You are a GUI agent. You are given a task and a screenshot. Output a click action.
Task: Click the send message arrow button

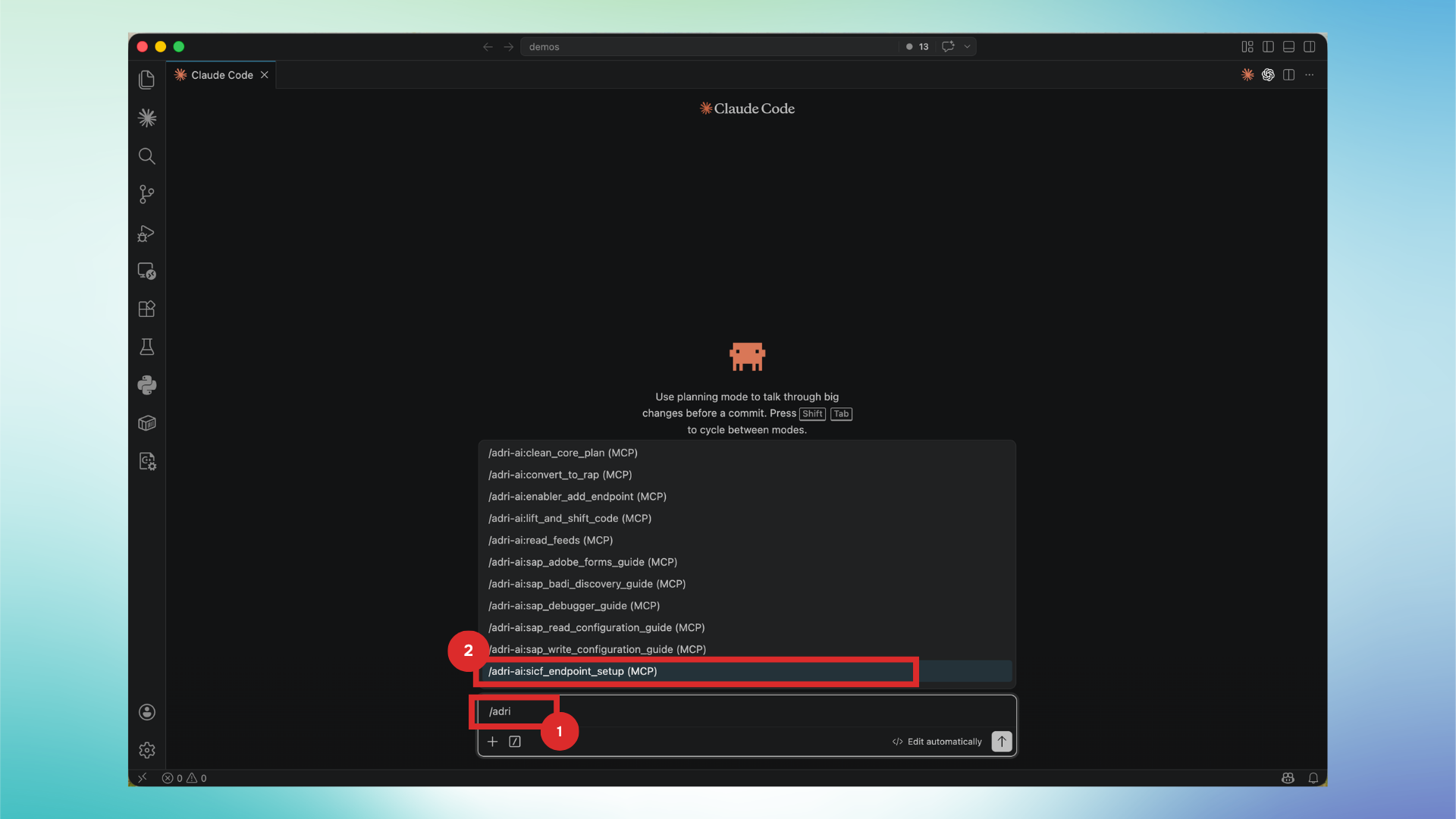(x=1001, y=742)
